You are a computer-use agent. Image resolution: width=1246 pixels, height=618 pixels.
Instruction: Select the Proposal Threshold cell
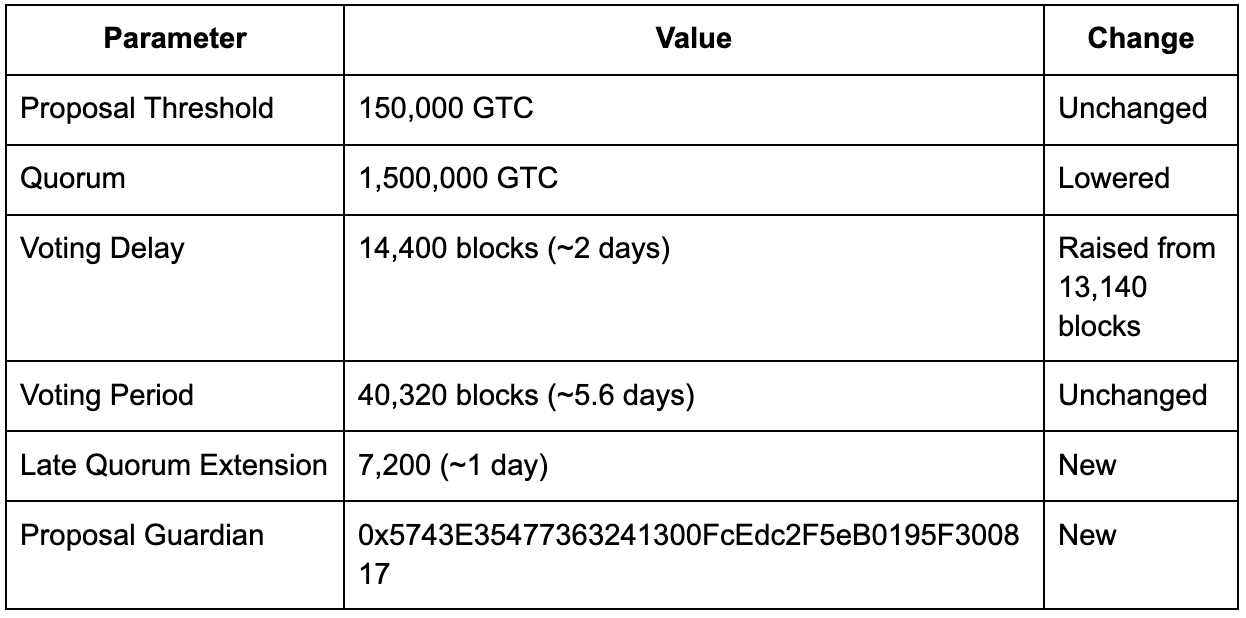[x=174, y=108]
